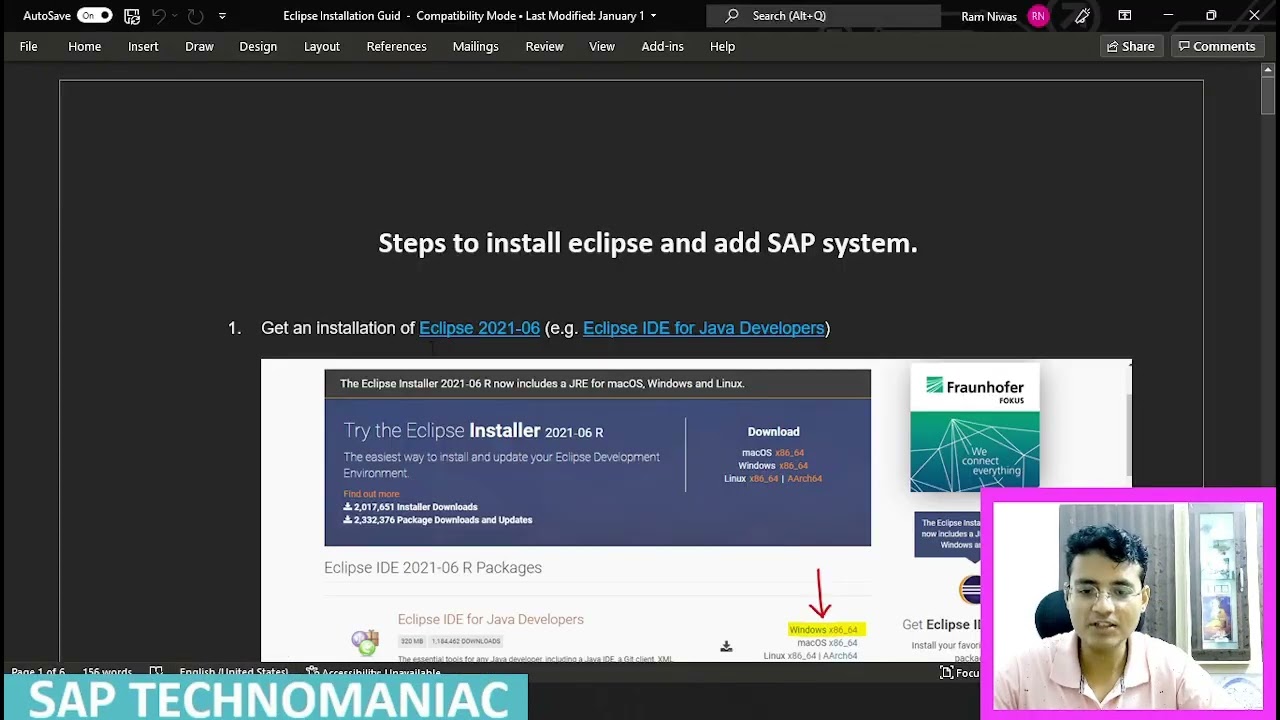Viewport: 1280px width, 720px height.
Task: Click the Search (Alt+Q) box
Action: pyautogui.click(x=822, y=15)
